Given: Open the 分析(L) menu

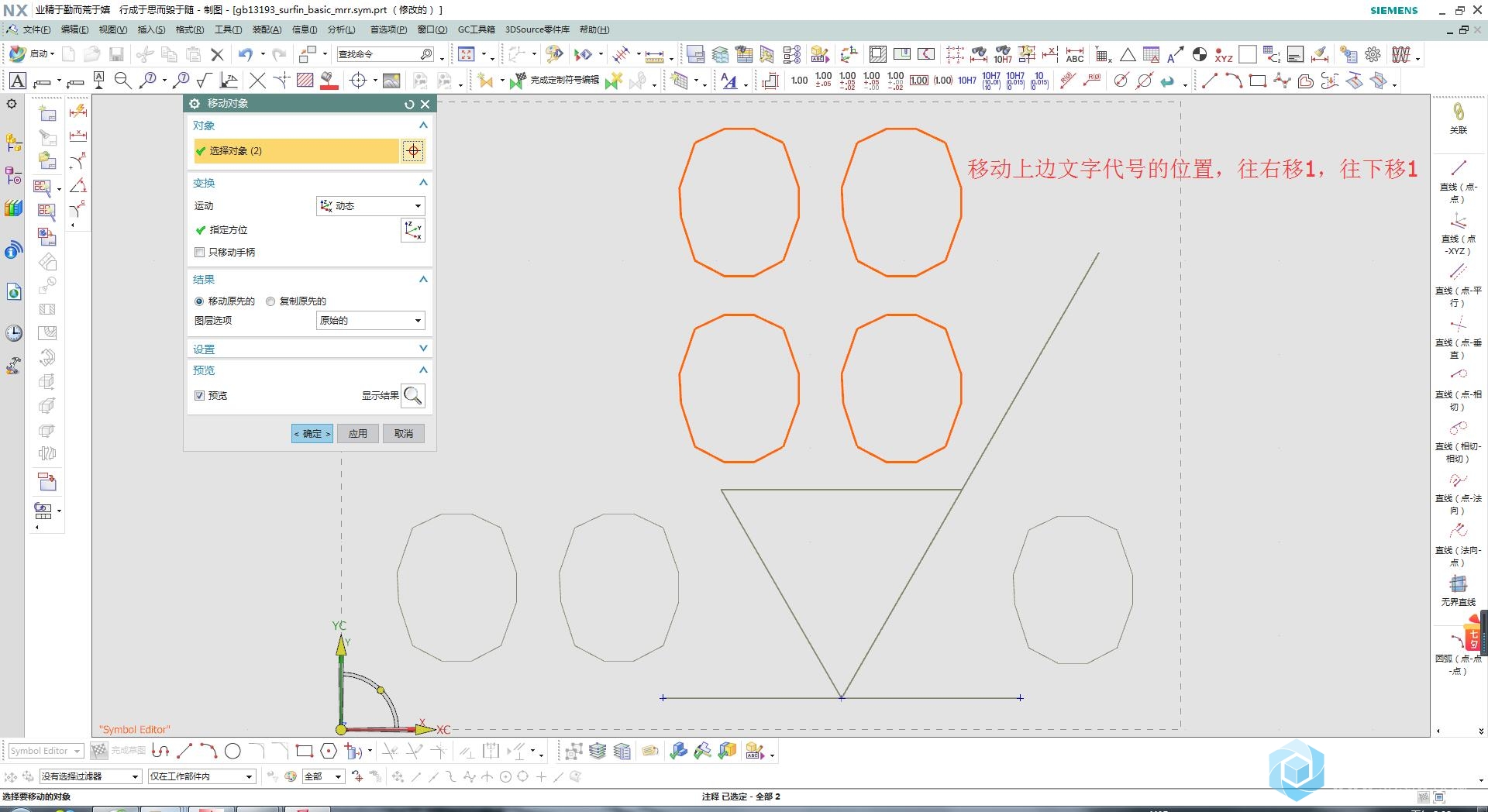Looking at the screenshot, I should click(341, 29).
